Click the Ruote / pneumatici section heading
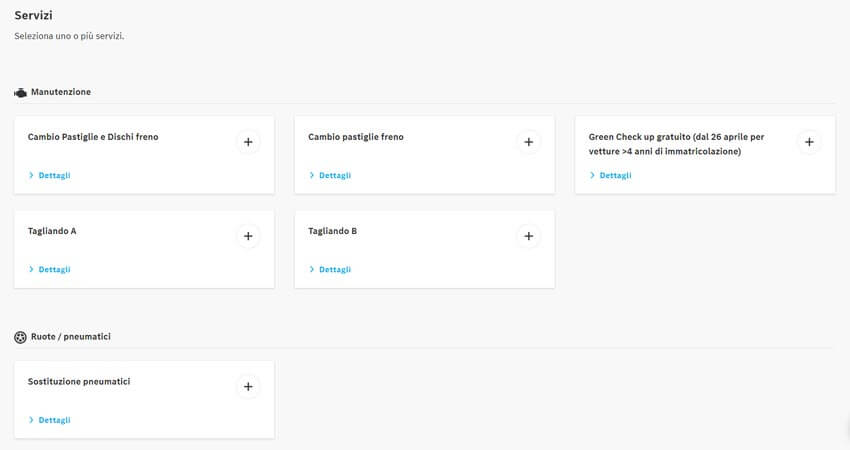Viewport: 850px width, 450px height. 71,337
